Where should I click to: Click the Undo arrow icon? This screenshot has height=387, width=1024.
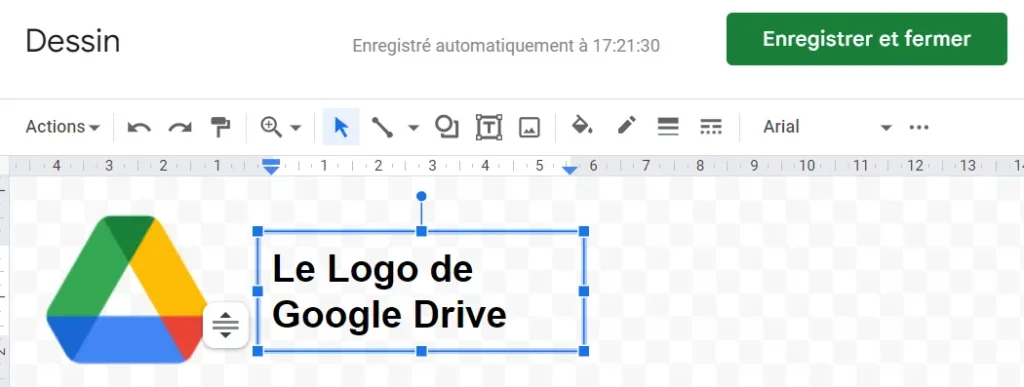(139, 127)
